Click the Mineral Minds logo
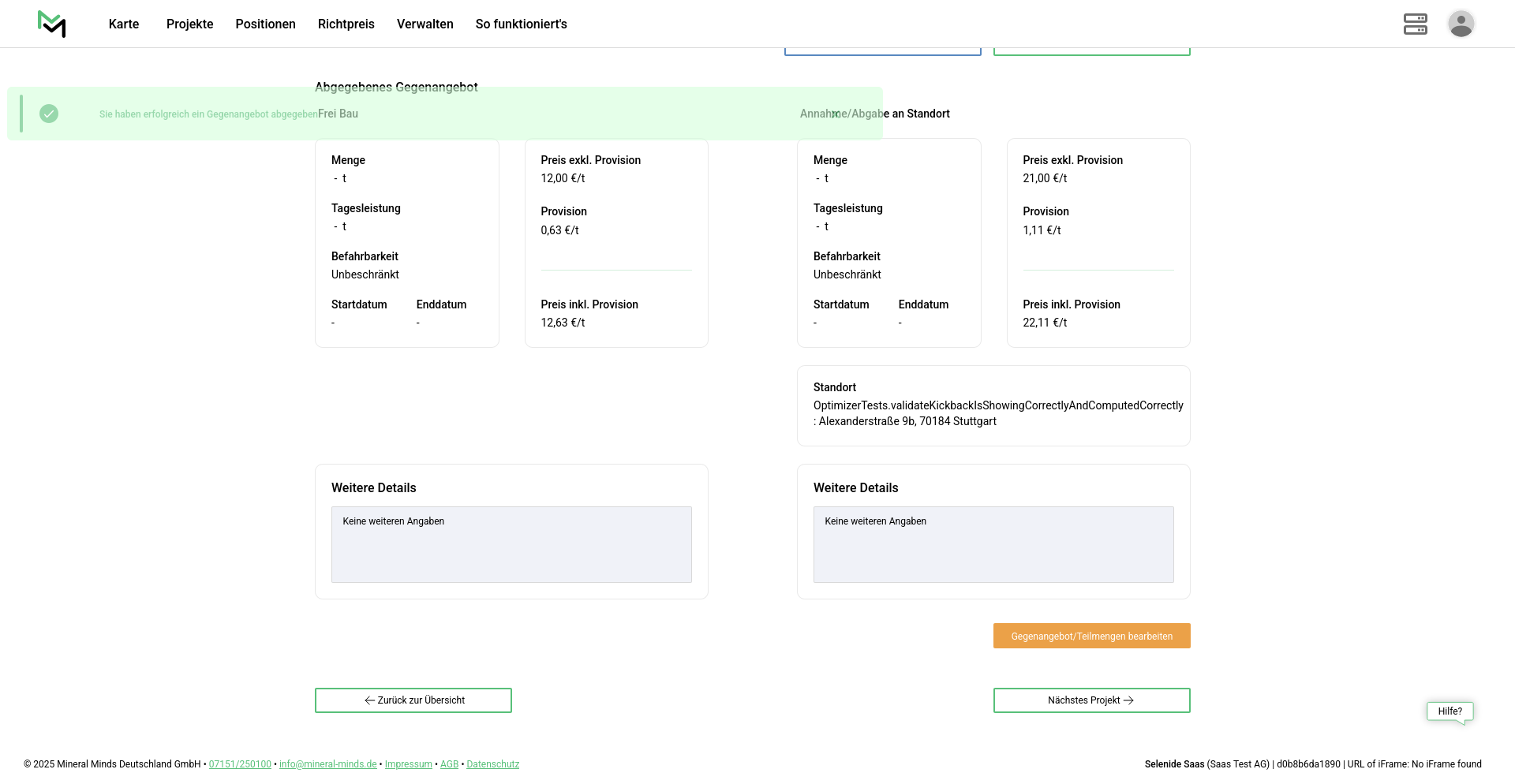 point(52,24)
